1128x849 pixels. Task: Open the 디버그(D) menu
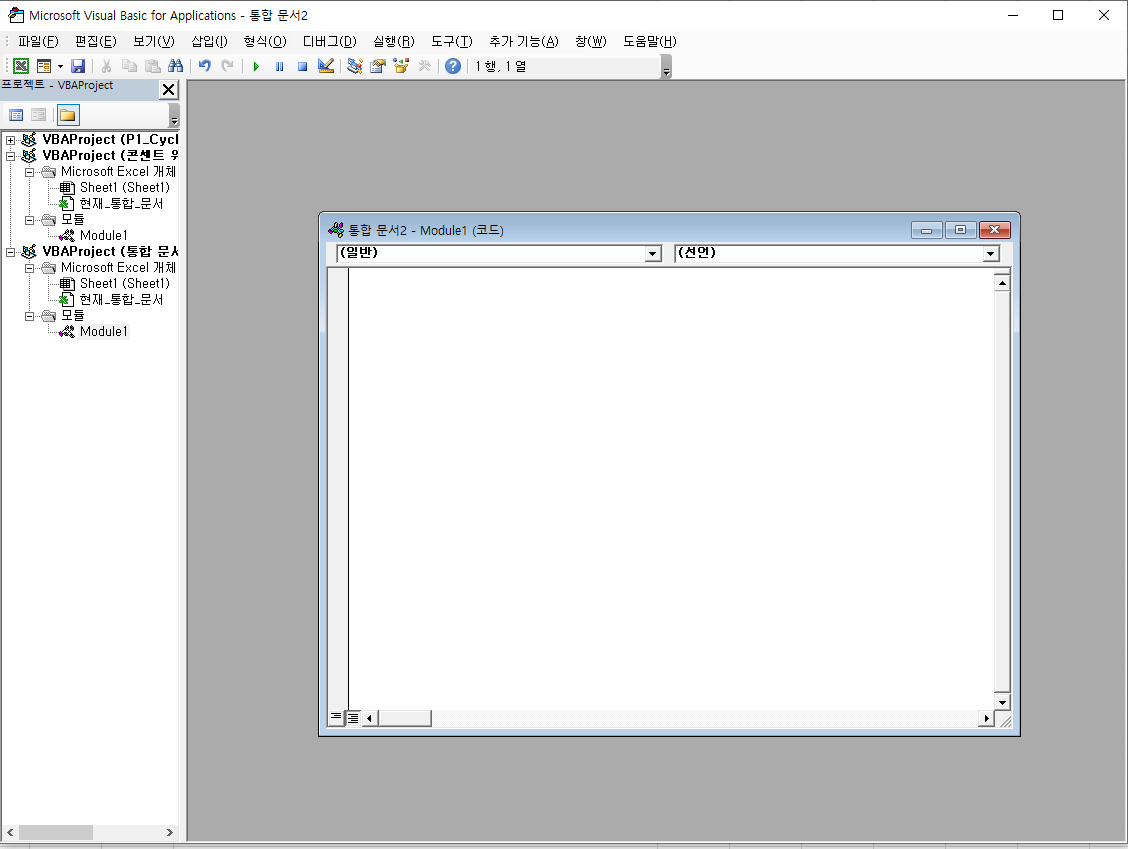point(329,42)
